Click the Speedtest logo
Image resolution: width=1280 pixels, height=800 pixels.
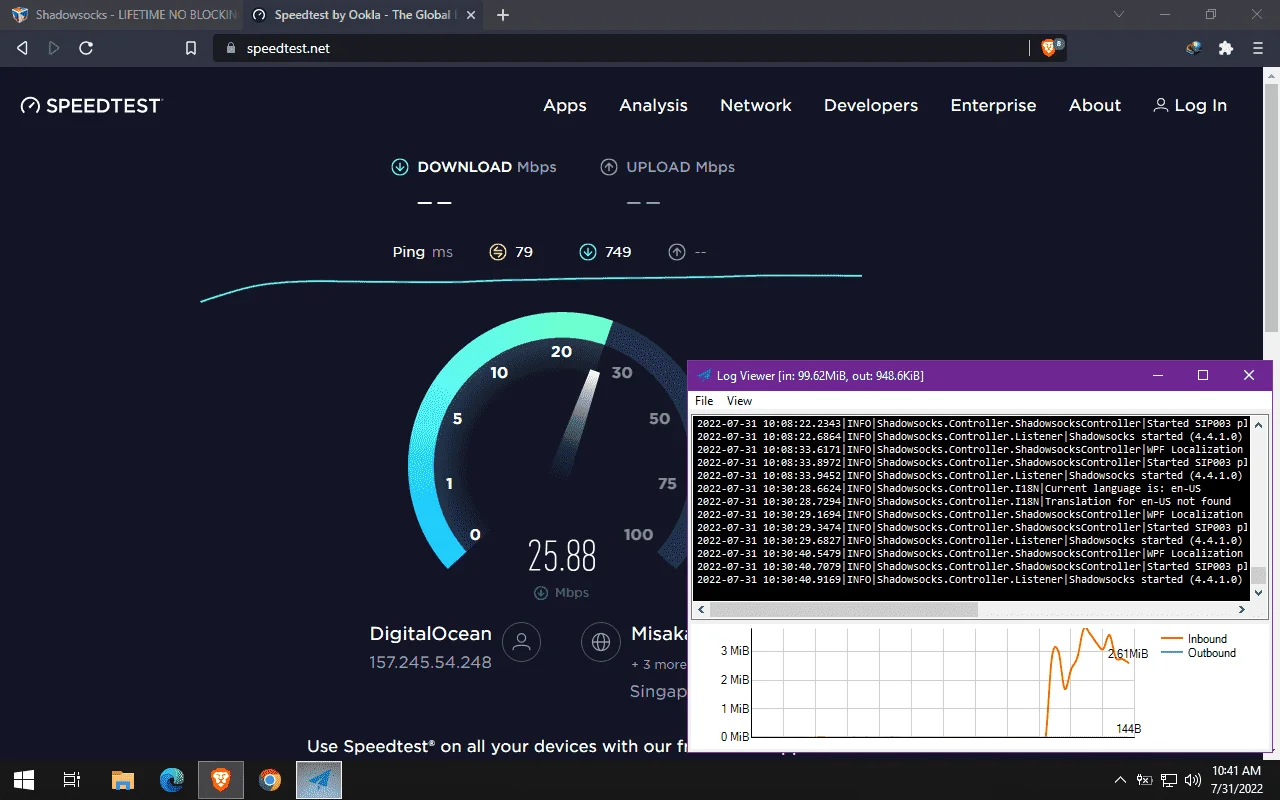coord(91,105)
